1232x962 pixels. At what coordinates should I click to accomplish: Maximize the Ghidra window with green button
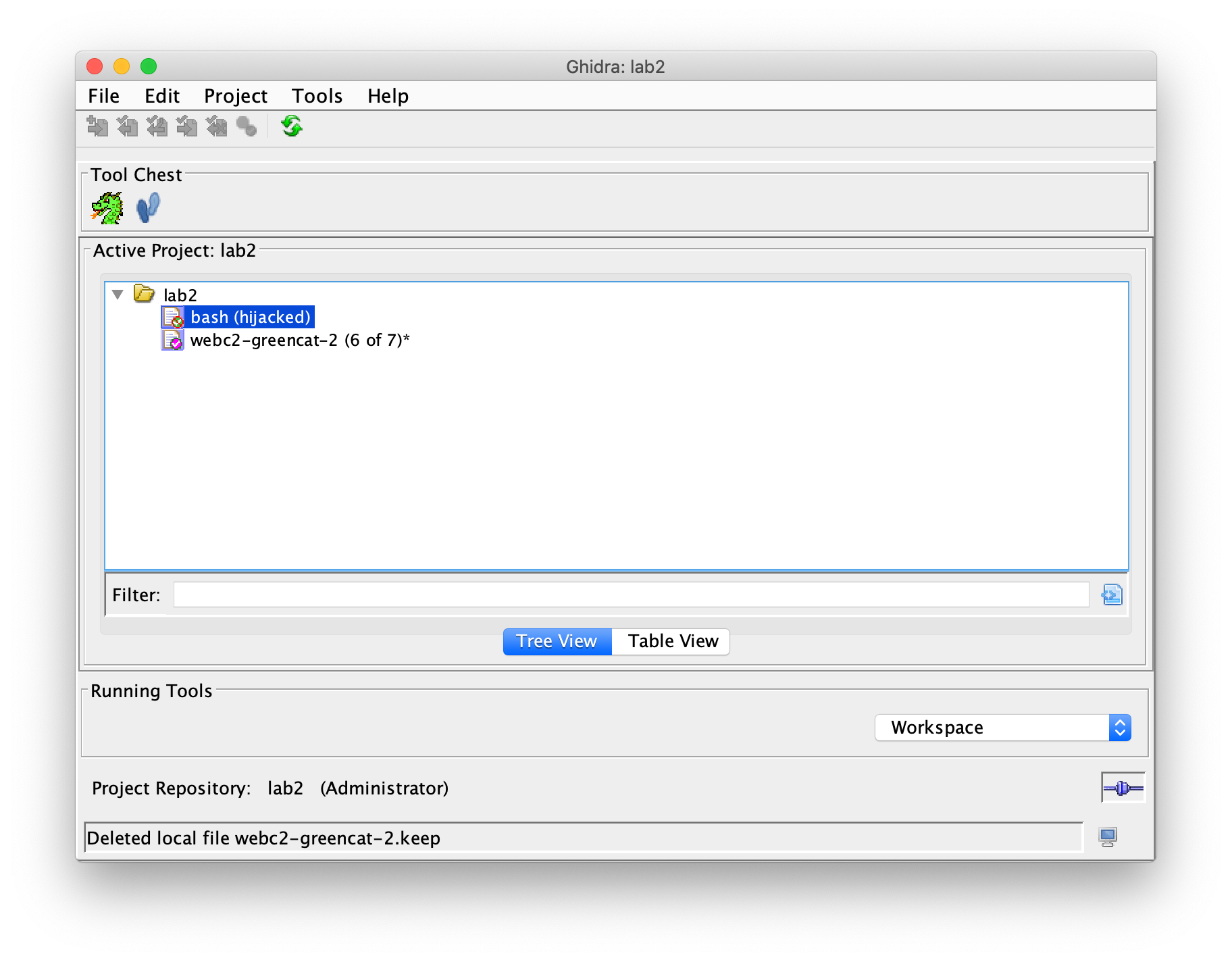click(149, 66)
